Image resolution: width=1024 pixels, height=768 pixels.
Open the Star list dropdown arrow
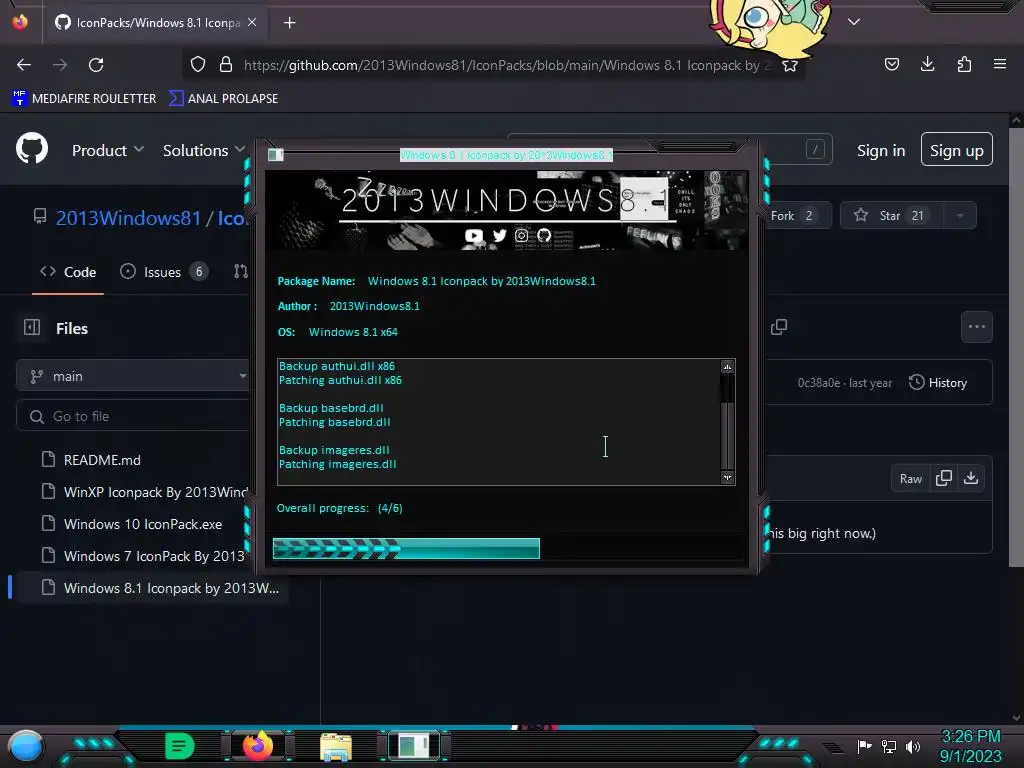point(960,216)
